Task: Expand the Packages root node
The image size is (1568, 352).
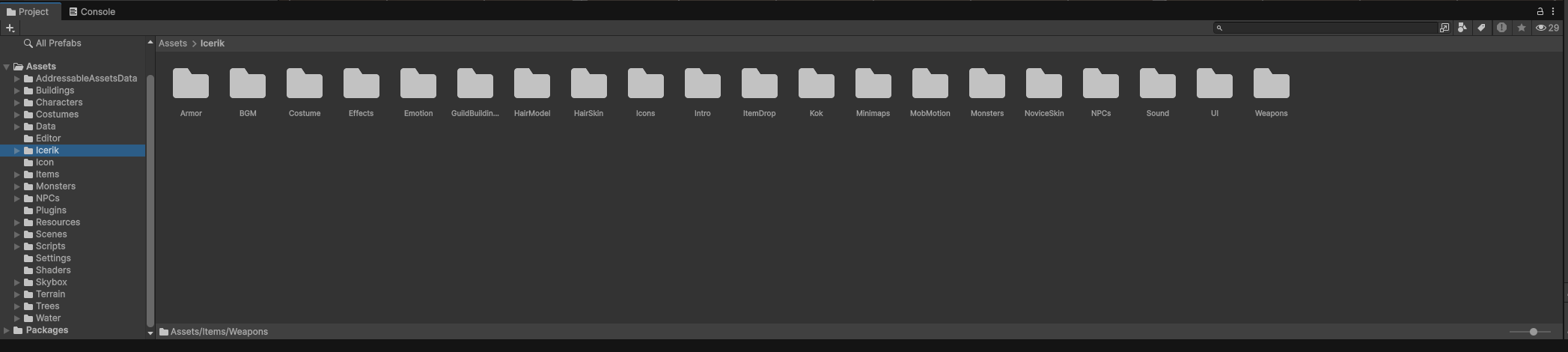Action: [x=7, y=330]
